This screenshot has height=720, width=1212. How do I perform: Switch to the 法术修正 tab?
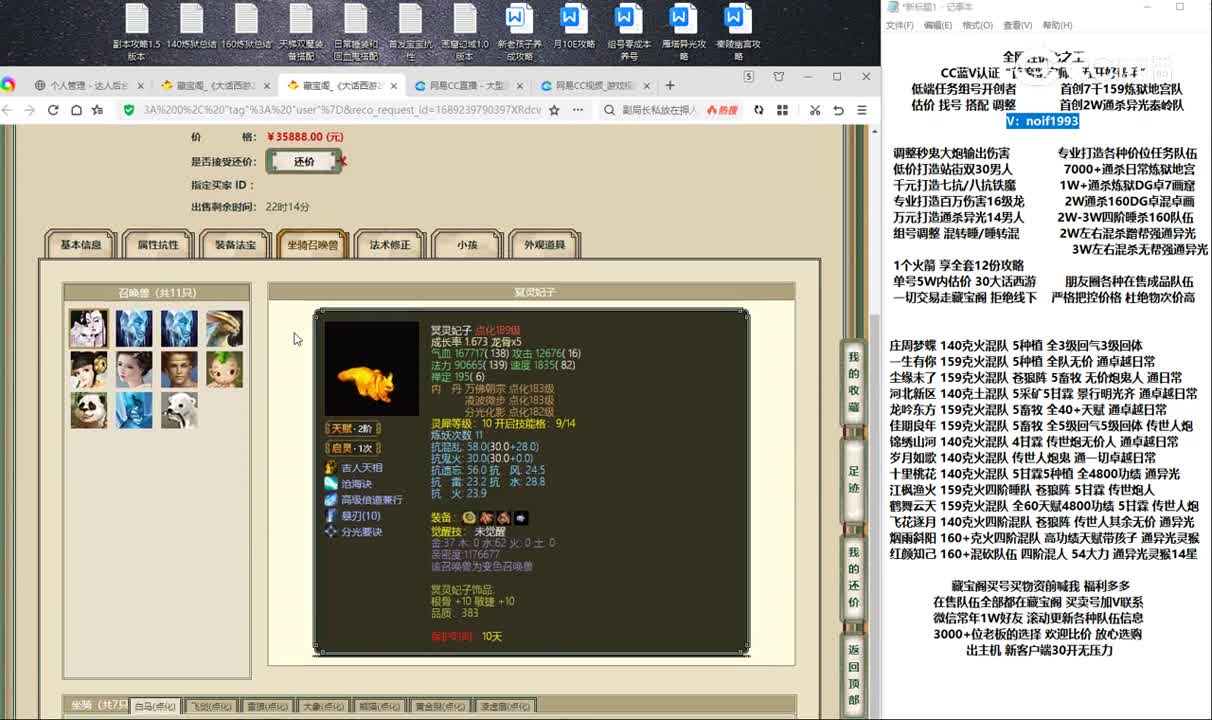(390, 245)
